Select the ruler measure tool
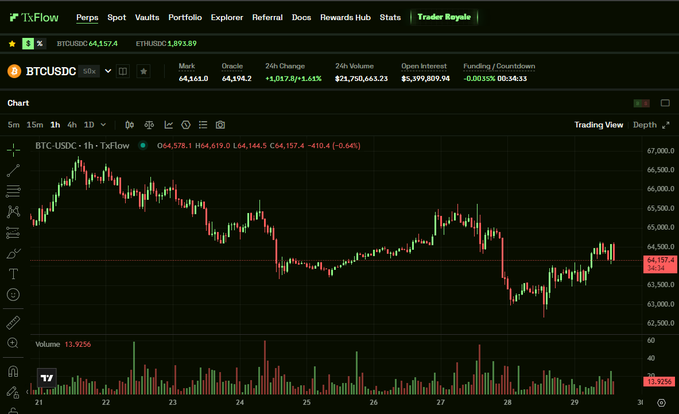This screenshot has height=414, width=679. (13, 323)
